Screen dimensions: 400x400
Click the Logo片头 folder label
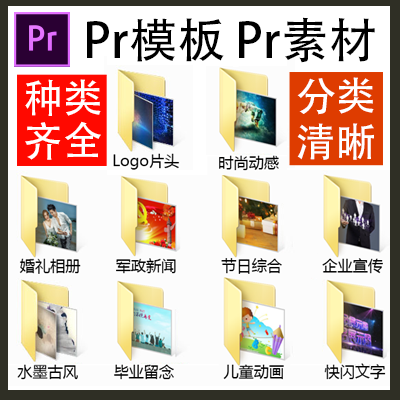tap(146, 162)
